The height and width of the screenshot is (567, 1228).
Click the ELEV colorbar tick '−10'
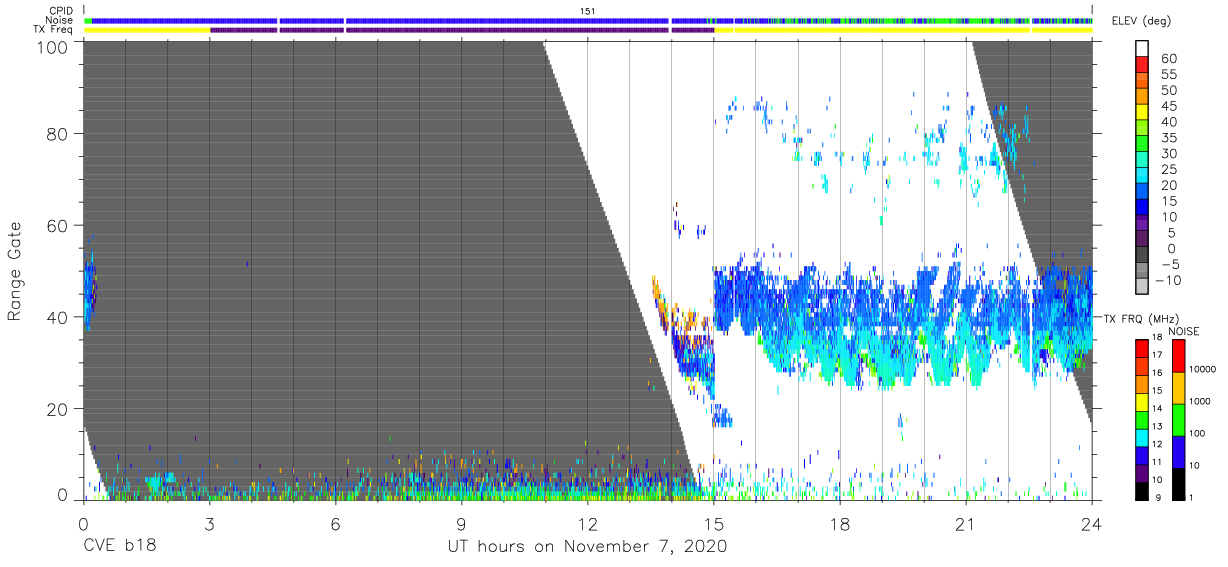1169,280
